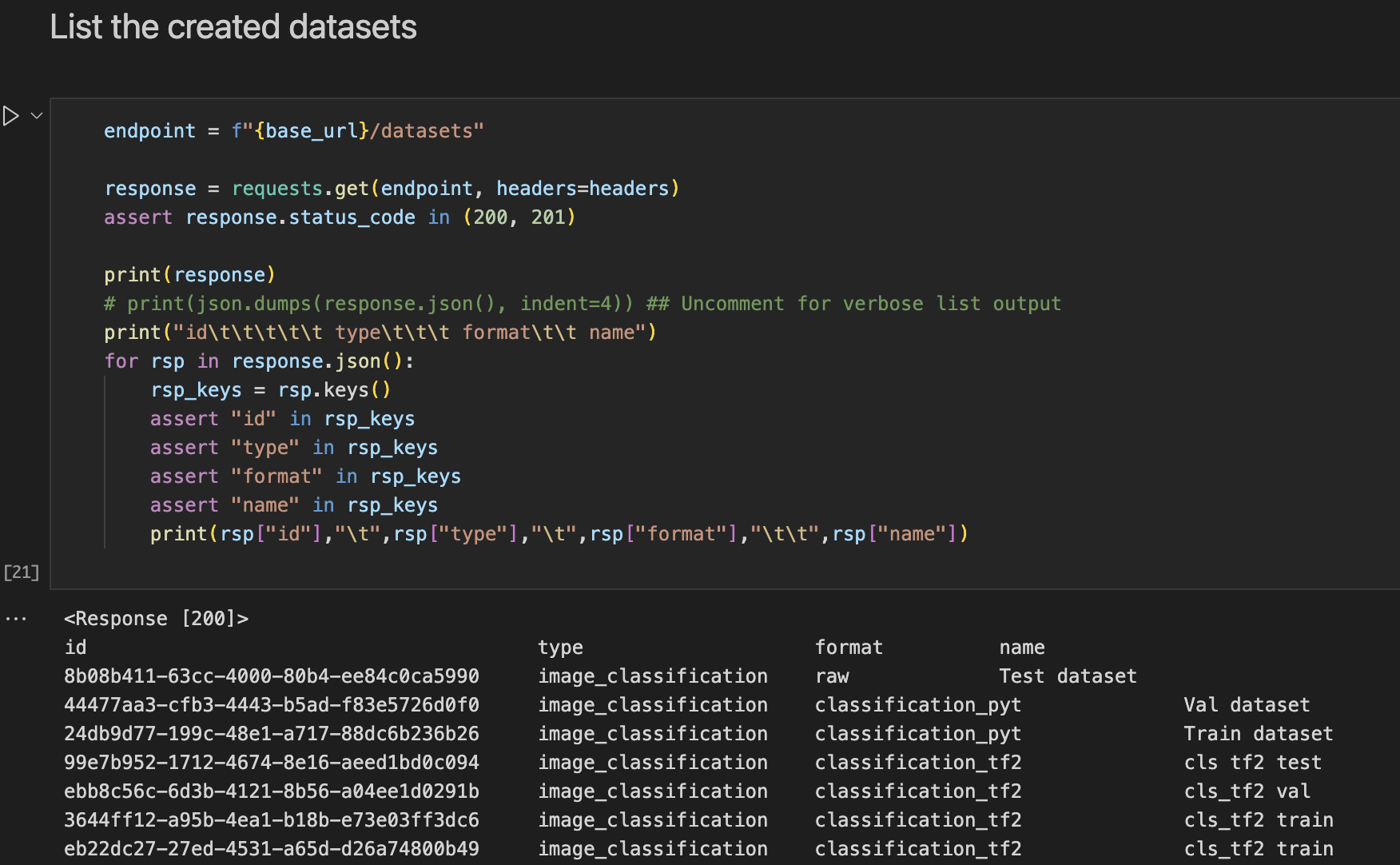Screen dimensions: 1400x865
Task: Click the assert status_code line
Action: point(340,217)
